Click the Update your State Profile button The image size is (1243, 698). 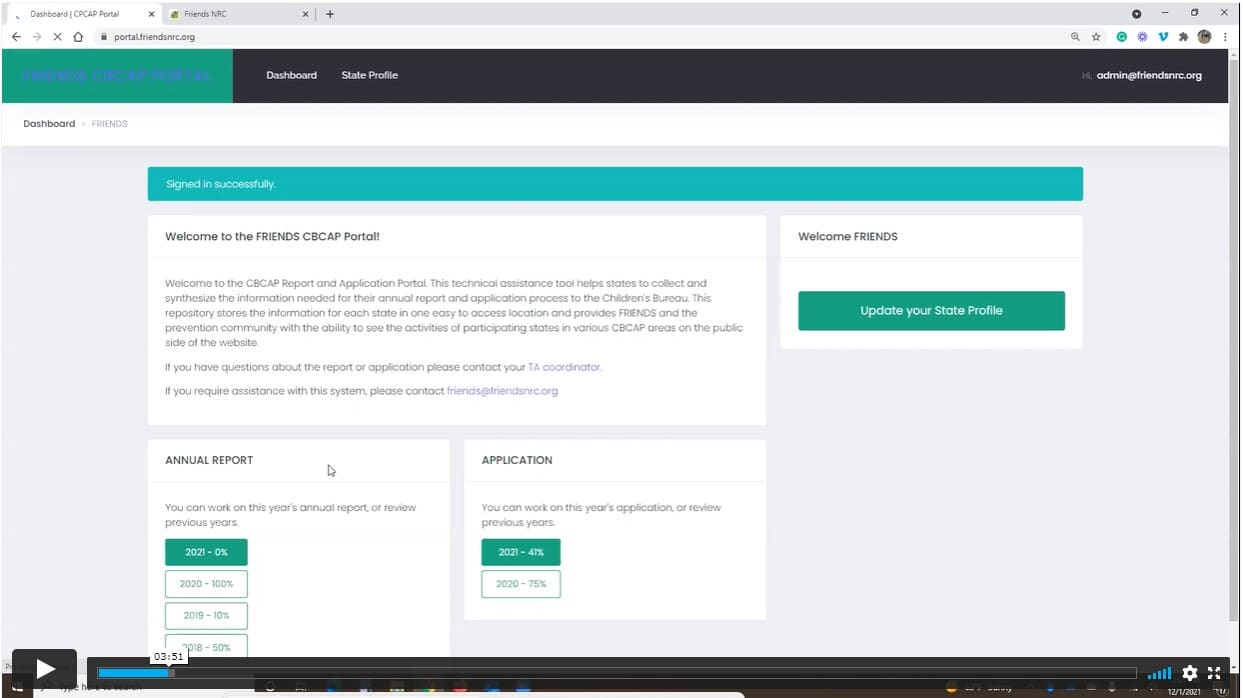[x=931, y=310]
